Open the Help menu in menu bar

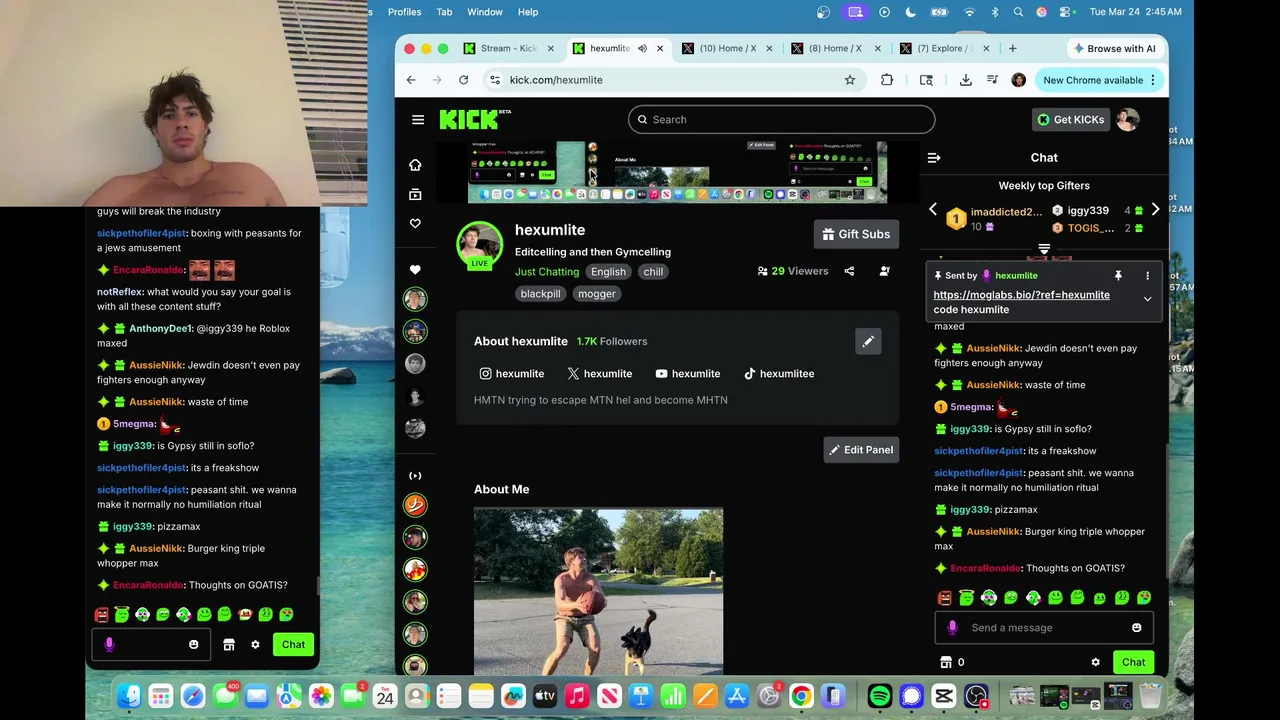528,12
